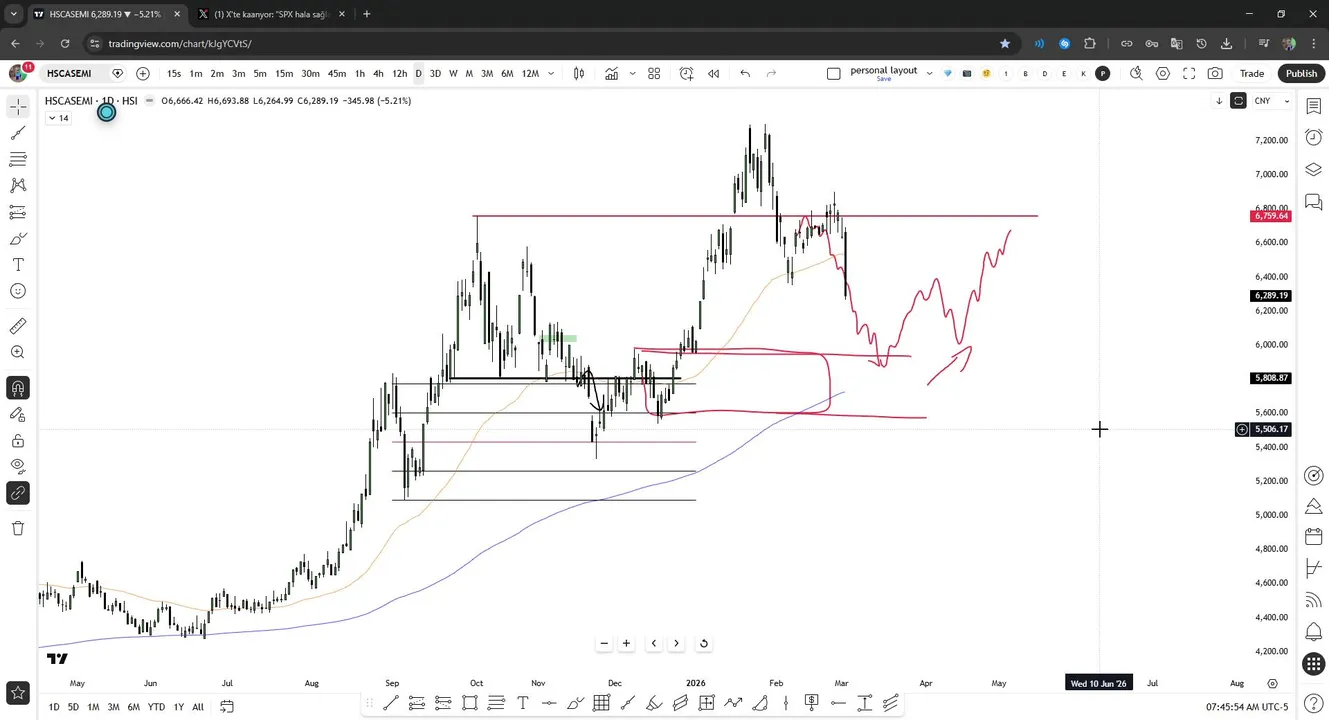The image size is (1329, 720).
Task: Click the zoom in plus chart button
Action: (627, 643)
